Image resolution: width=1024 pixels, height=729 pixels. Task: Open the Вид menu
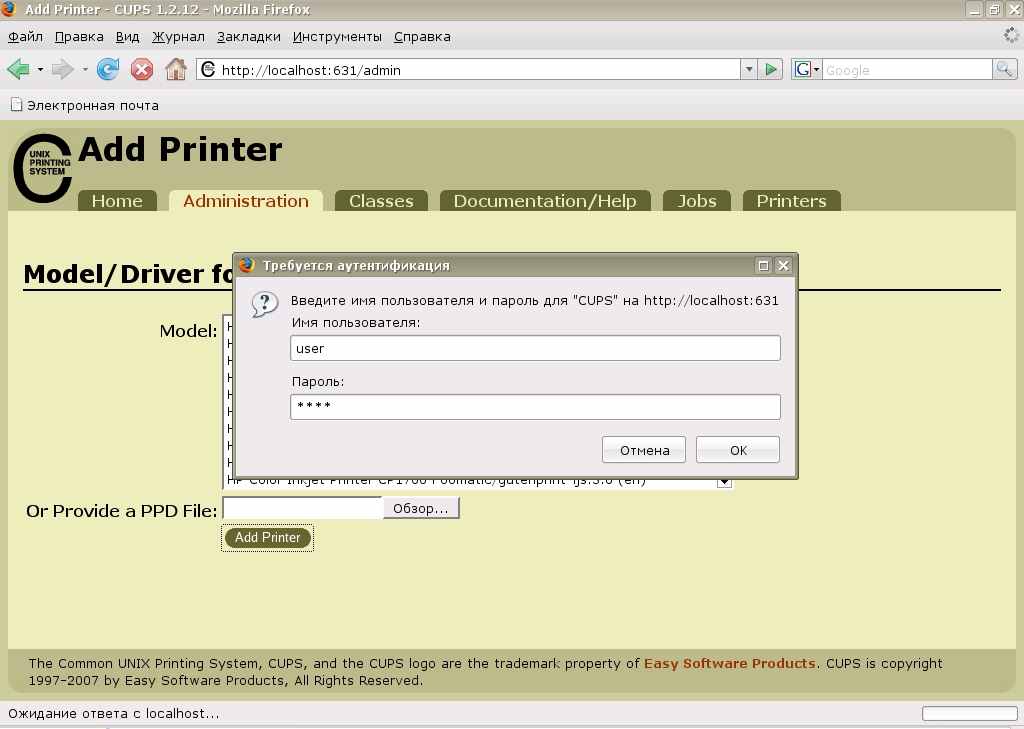(x=127, y=37)
